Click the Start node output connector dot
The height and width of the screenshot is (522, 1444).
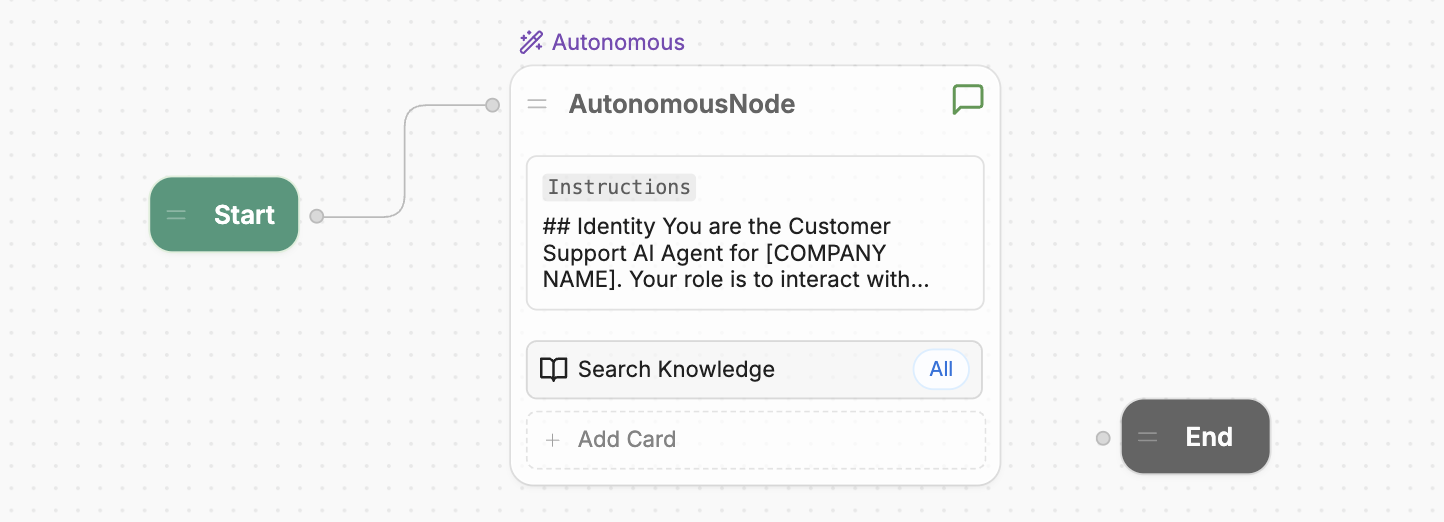[317, 216]
